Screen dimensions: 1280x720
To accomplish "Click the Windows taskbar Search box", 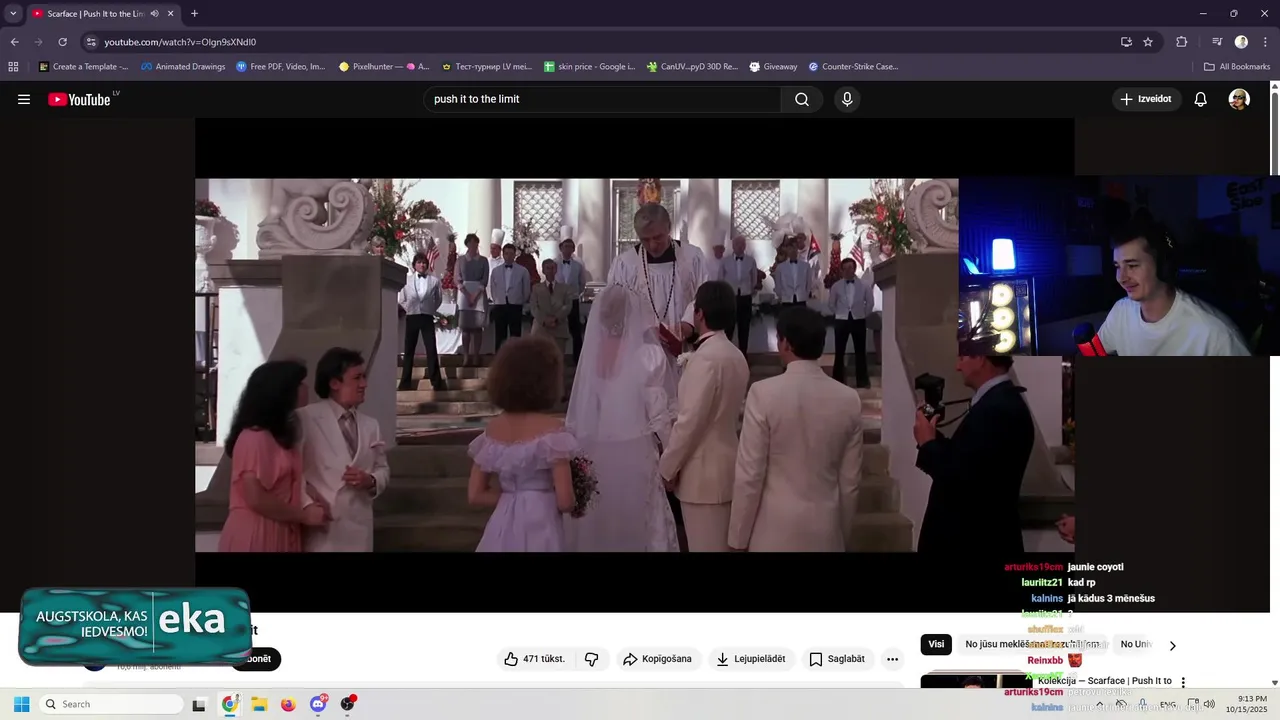I will [x=112, y=704].
